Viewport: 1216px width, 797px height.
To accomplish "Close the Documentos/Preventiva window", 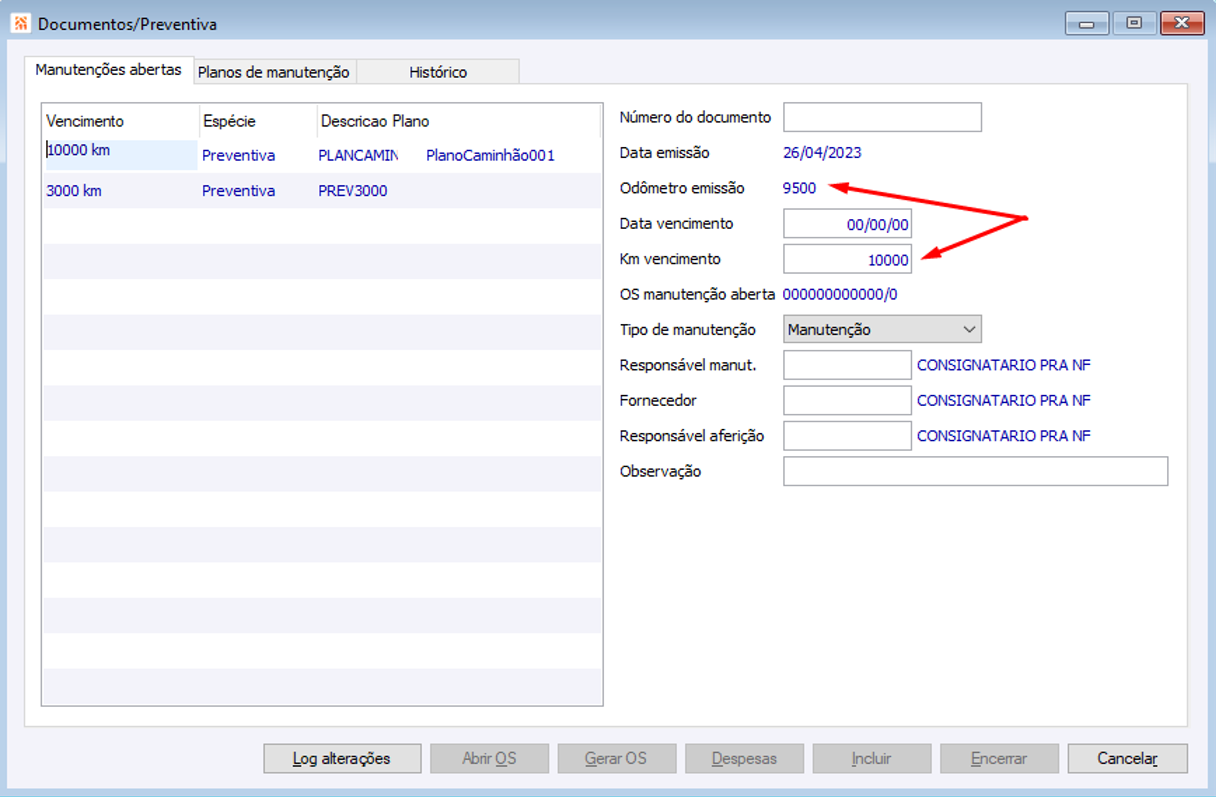I will [1181, 23].
